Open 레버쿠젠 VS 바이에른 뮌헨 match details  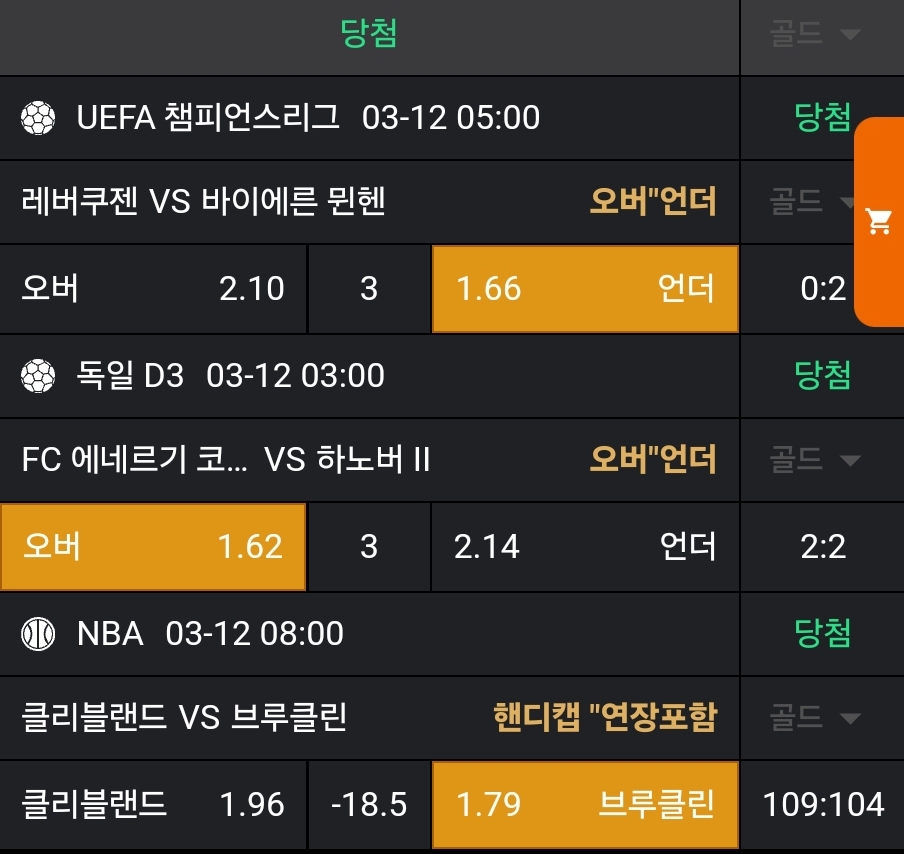point(204,202)
